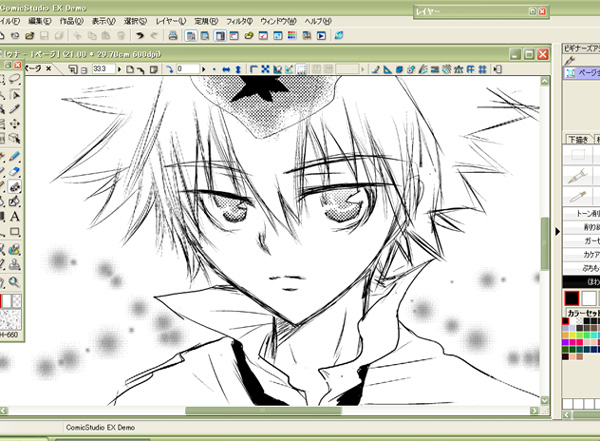600x441 pixels.
Task: Open the ウィンドウ(W) Window menu
Action: (x=278, y=21)
